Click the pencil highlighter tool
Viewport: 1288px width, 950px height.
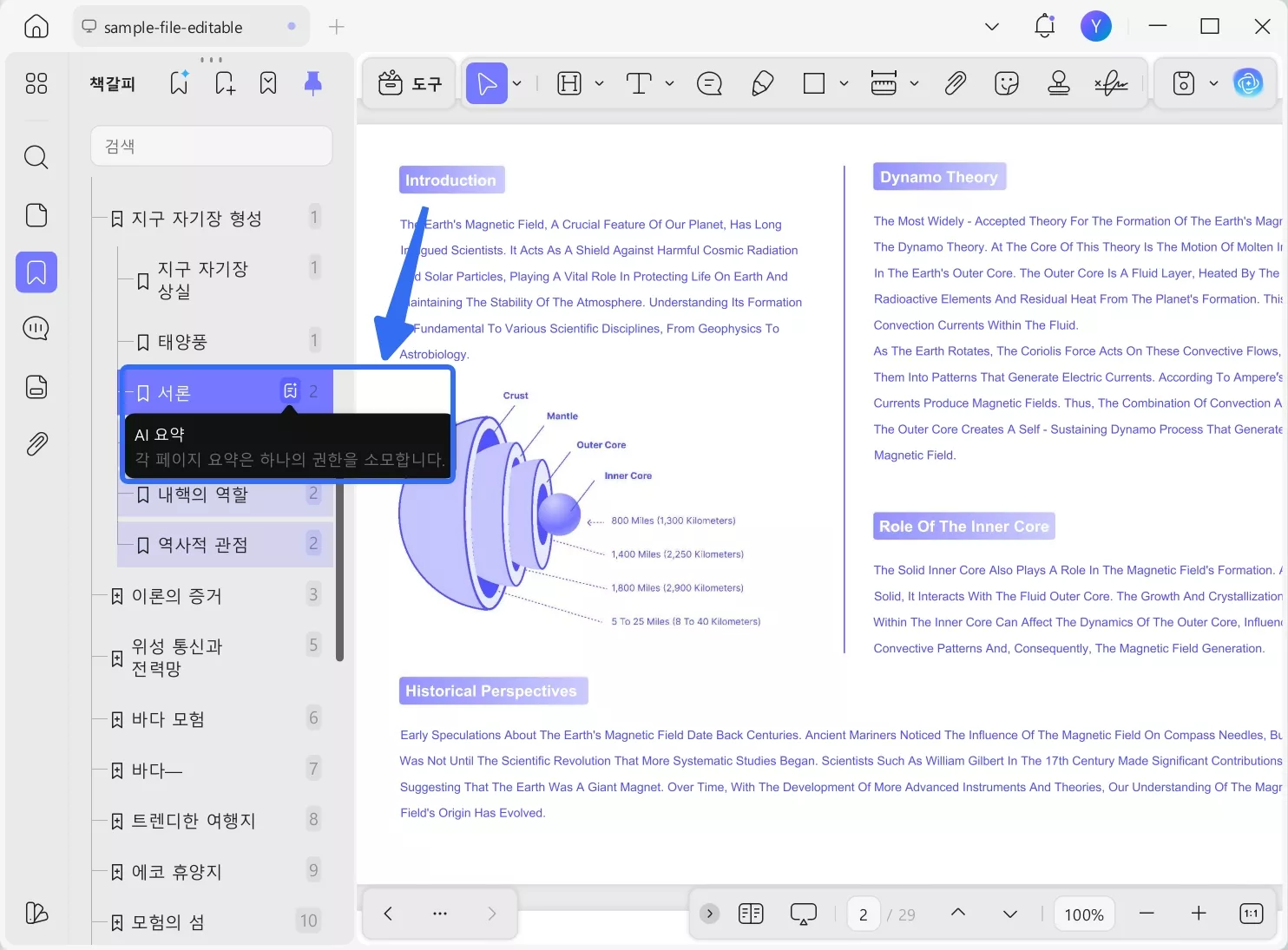762,83
